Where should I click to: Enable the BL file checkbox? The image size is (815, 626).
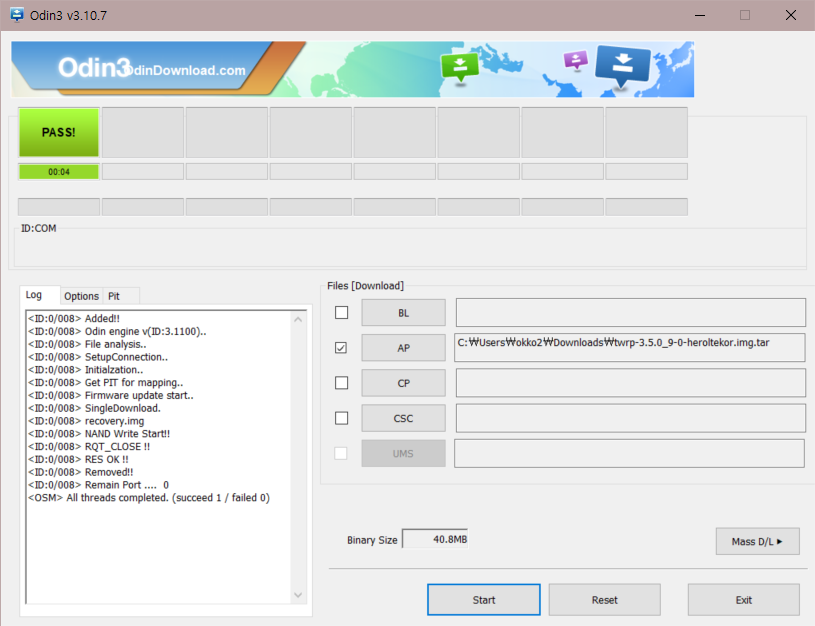point(341,312)
